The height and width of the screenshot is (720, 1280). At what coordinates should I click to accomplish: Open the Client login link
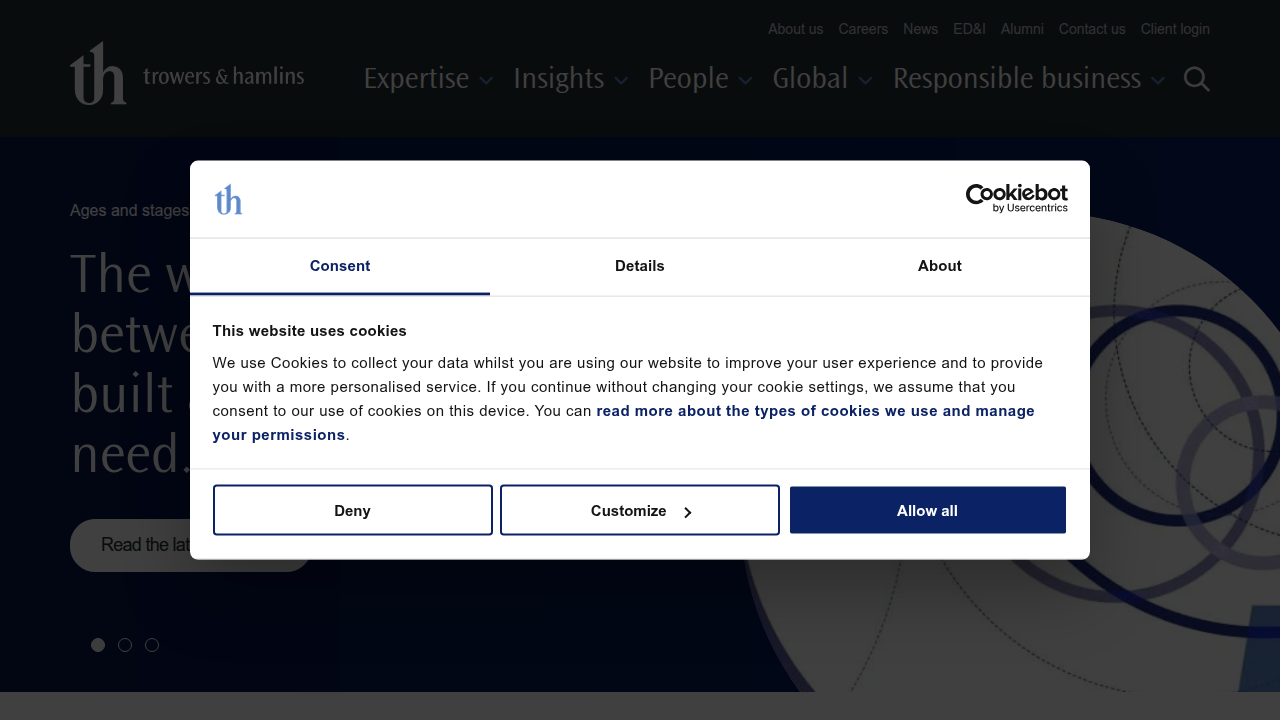(1175, 29)
